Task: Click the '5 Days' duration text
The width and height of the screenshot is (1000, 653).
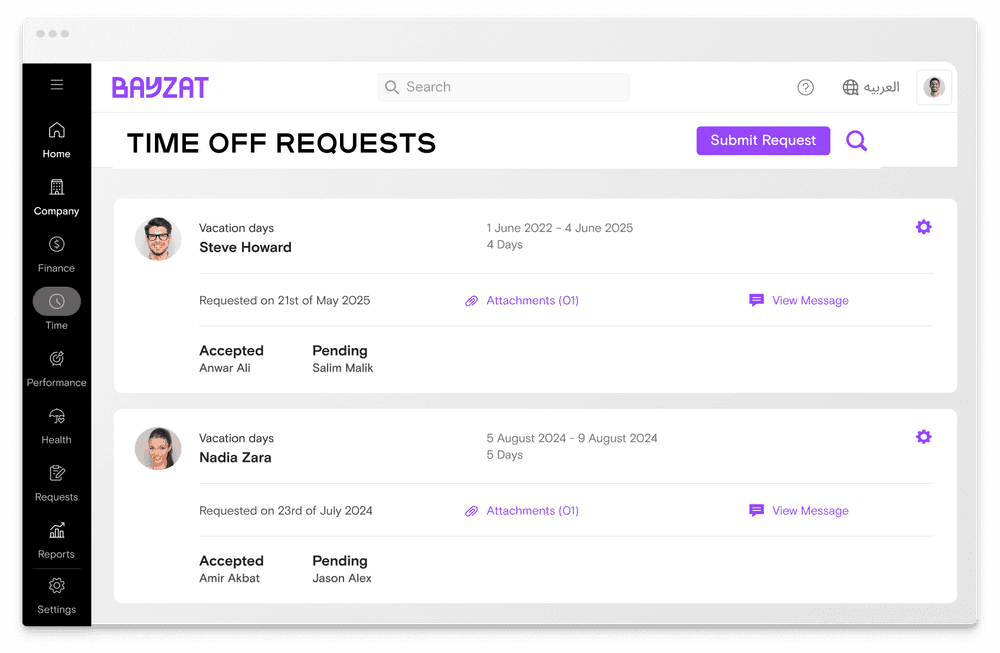Action: (x=504, y=455)
